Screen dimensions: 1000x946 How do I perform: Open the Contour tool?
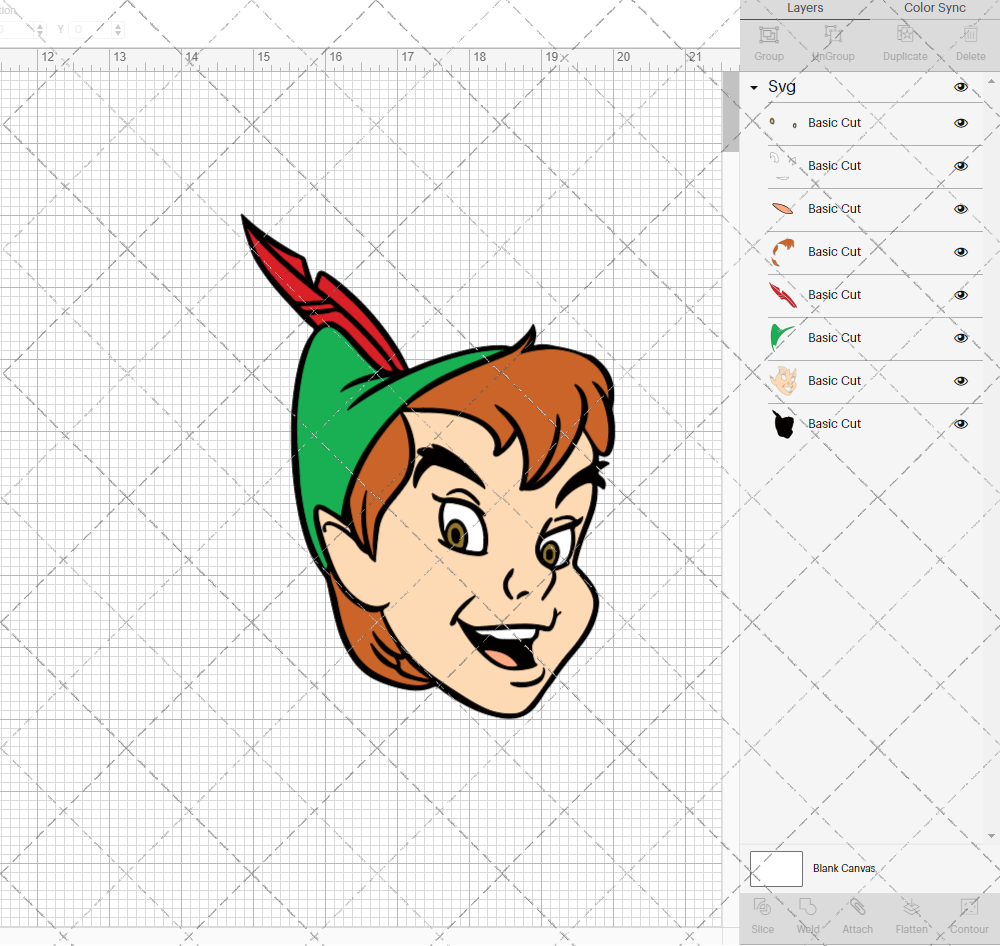click(x=968, y=914)
